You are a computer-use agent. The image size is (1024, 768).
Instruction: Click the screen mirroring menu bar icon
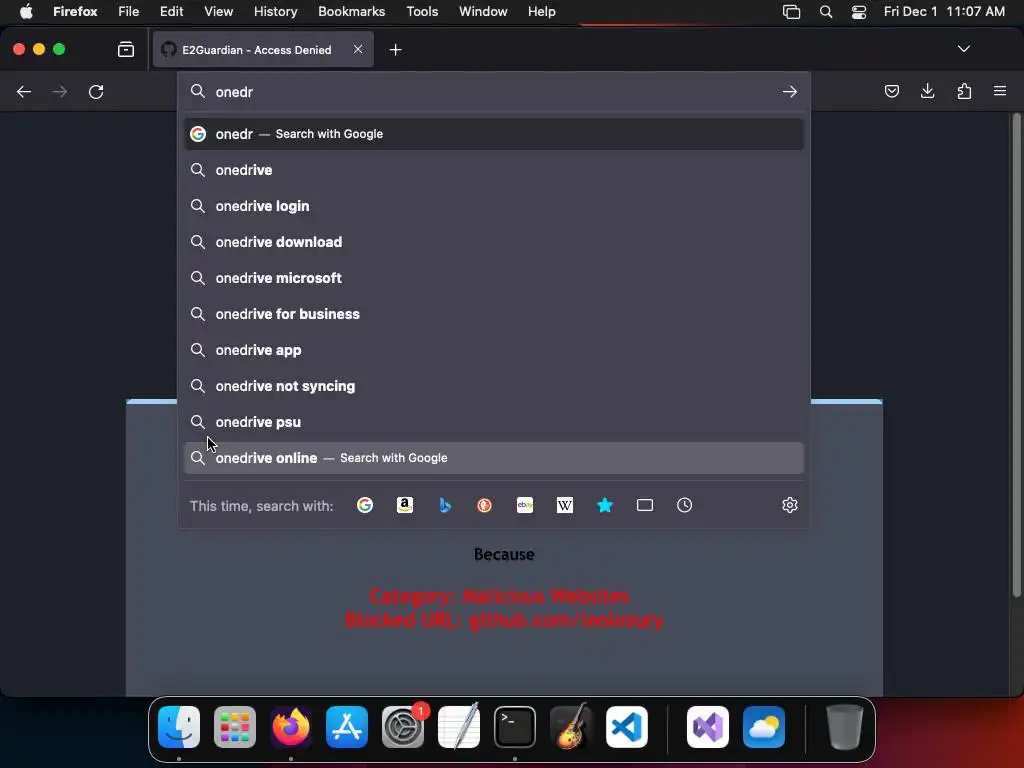[x=792, y=12]
